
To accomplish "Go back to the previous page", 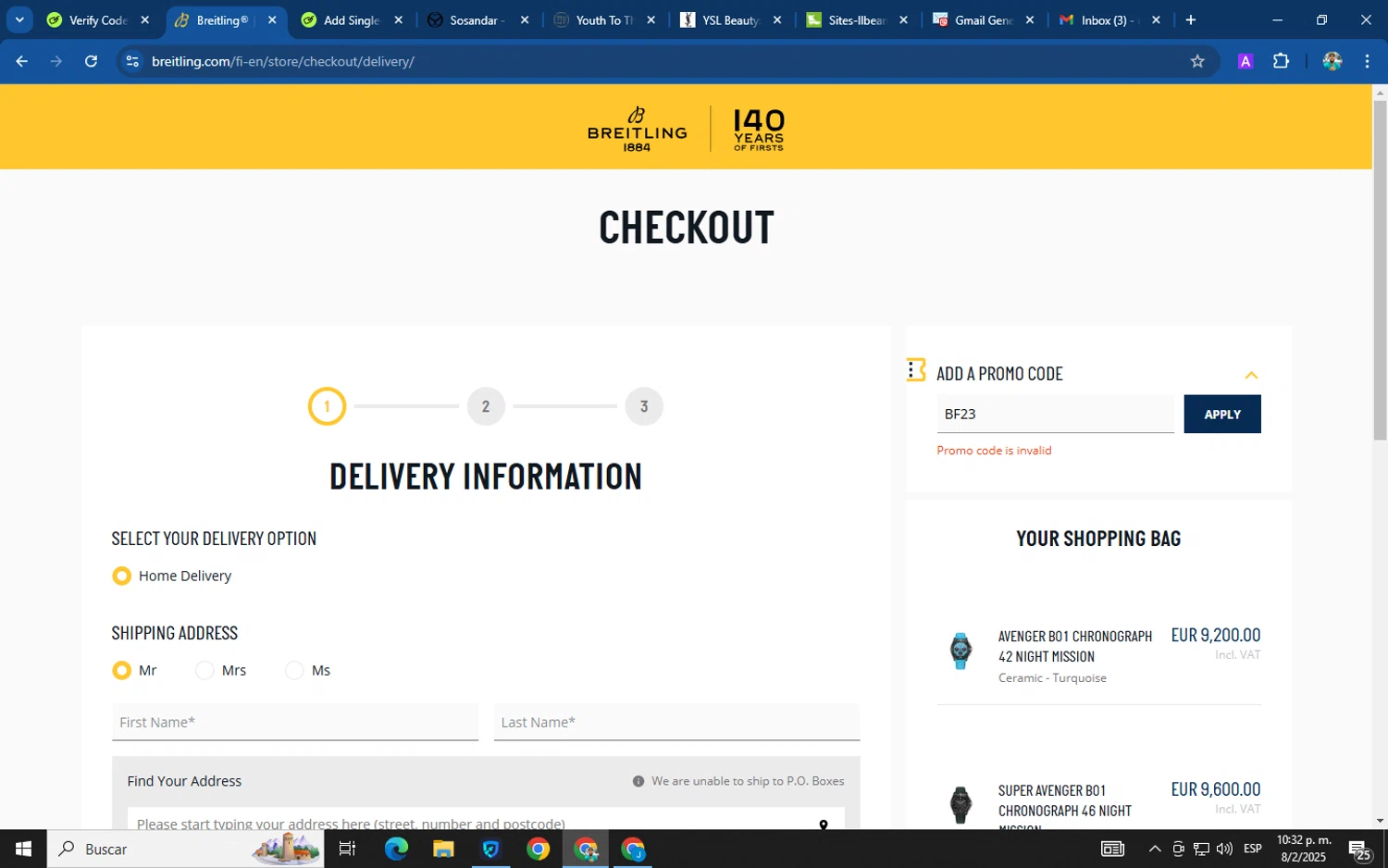I will tap(21, 61).
